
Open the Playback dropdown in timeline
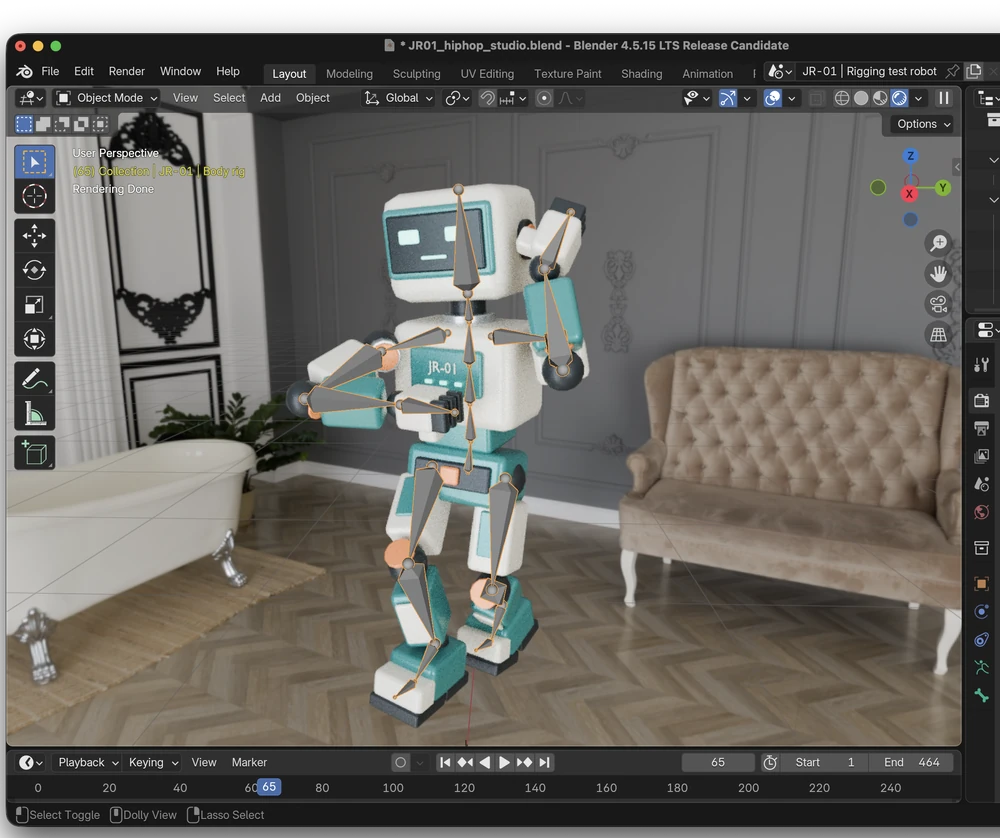[x=88, y=762]
